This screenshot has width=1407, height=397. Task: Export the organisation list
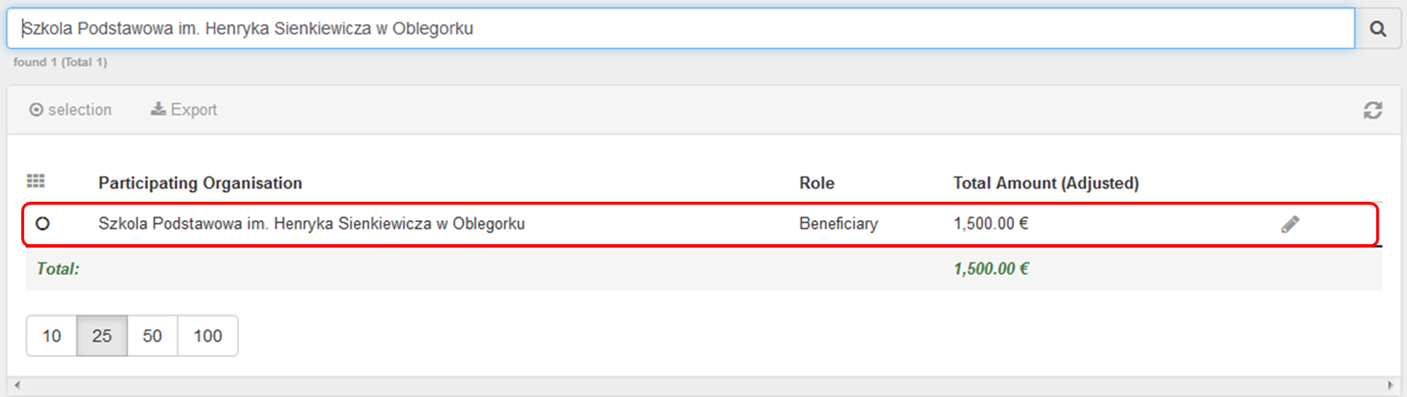184,110
